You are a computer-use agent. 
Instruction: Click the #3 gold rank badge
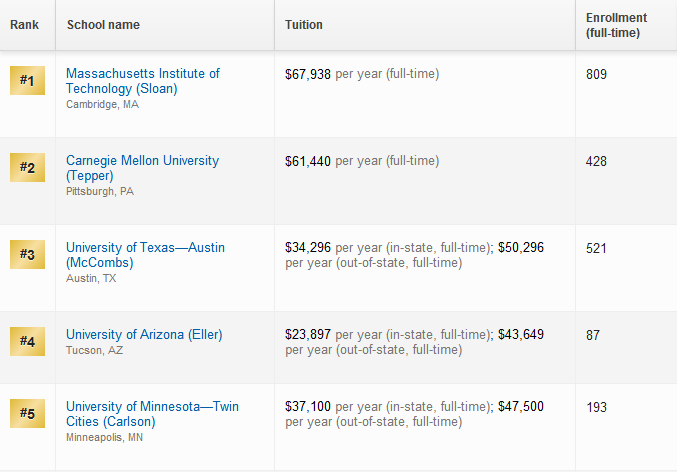click(27, 254)
